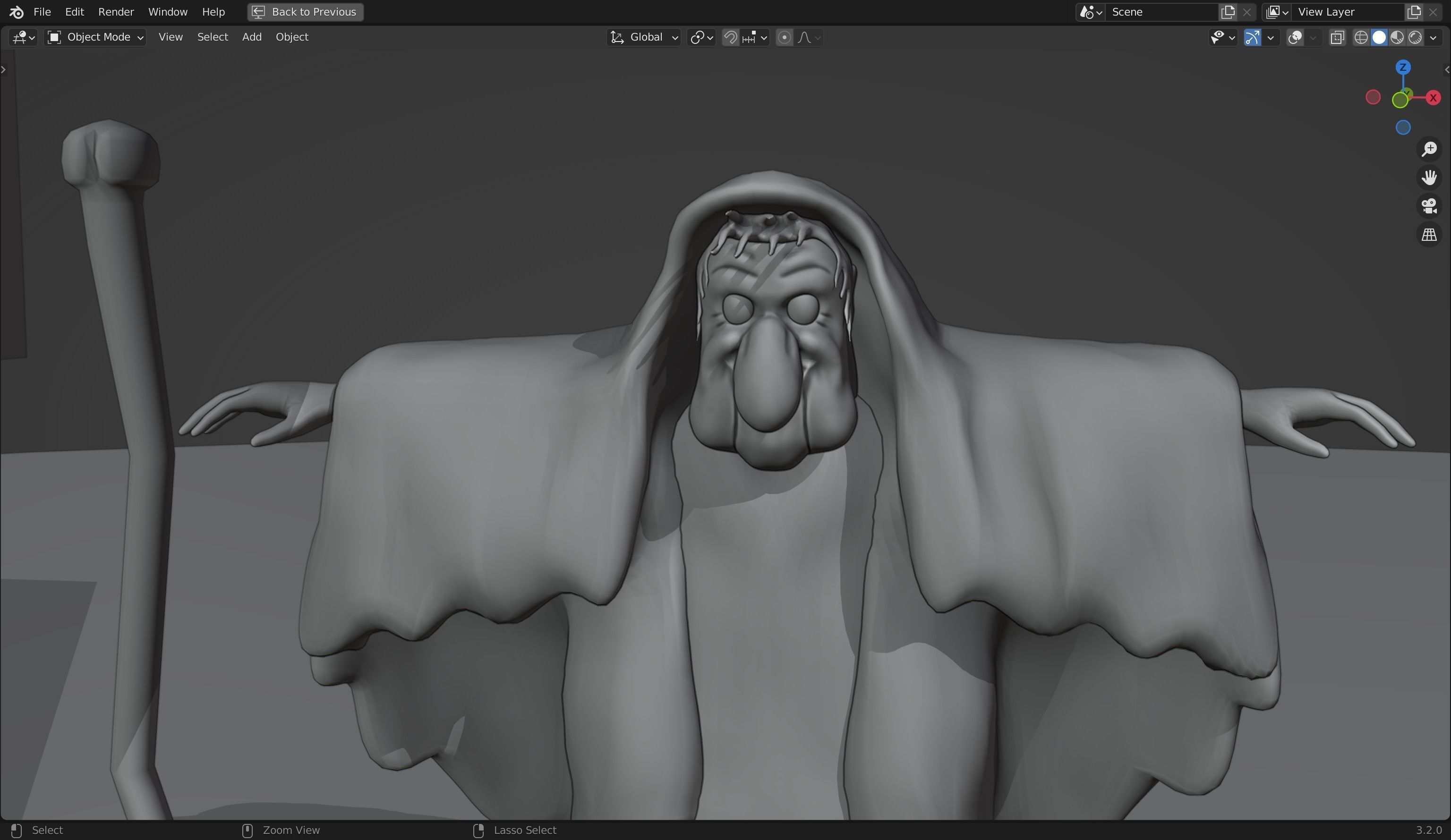
Task: Open the Add menu in viewport header
Action: point(252,37)
